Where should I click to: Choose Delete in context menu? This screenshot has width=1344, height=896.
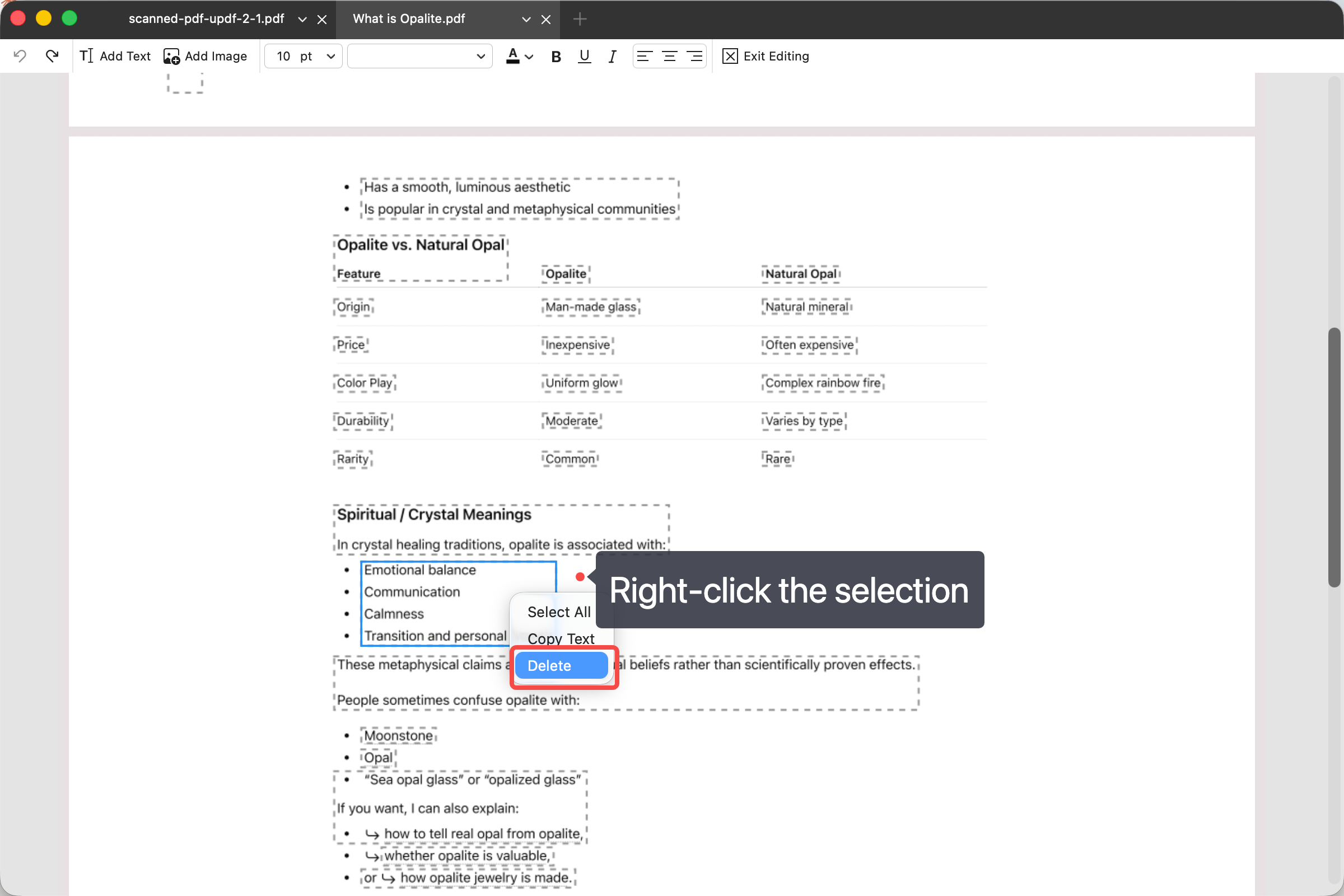(561, 666)
